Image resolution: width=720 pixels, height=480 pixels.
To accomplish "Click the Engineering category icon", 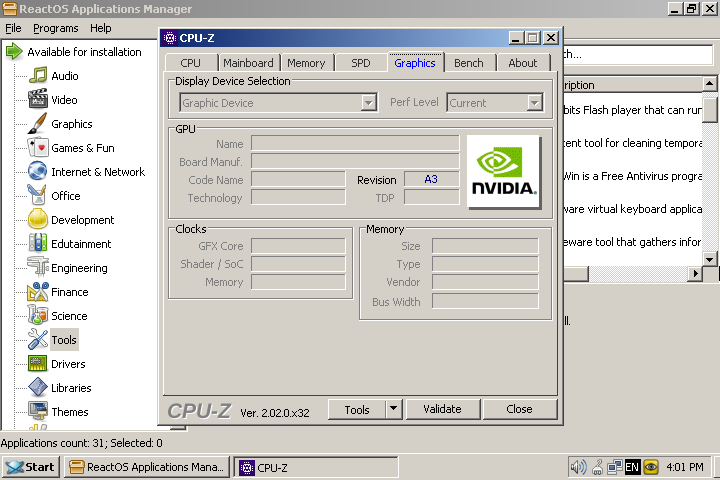I will [38, 267].
